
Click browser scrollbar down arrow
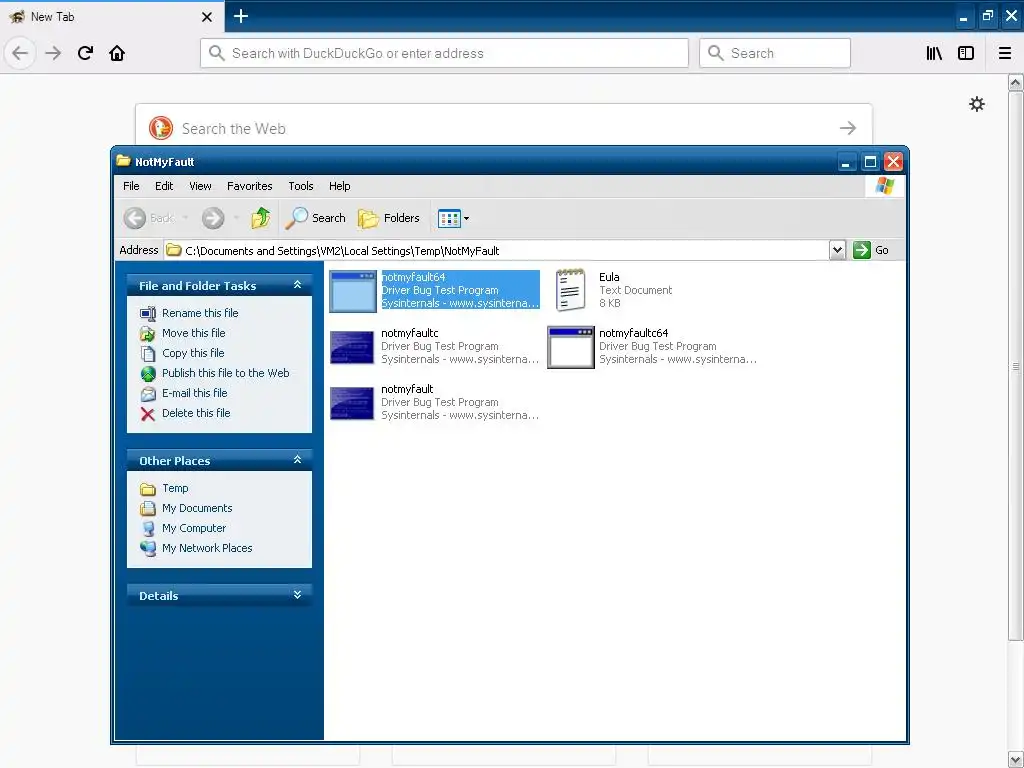(x=1016, y=760)
